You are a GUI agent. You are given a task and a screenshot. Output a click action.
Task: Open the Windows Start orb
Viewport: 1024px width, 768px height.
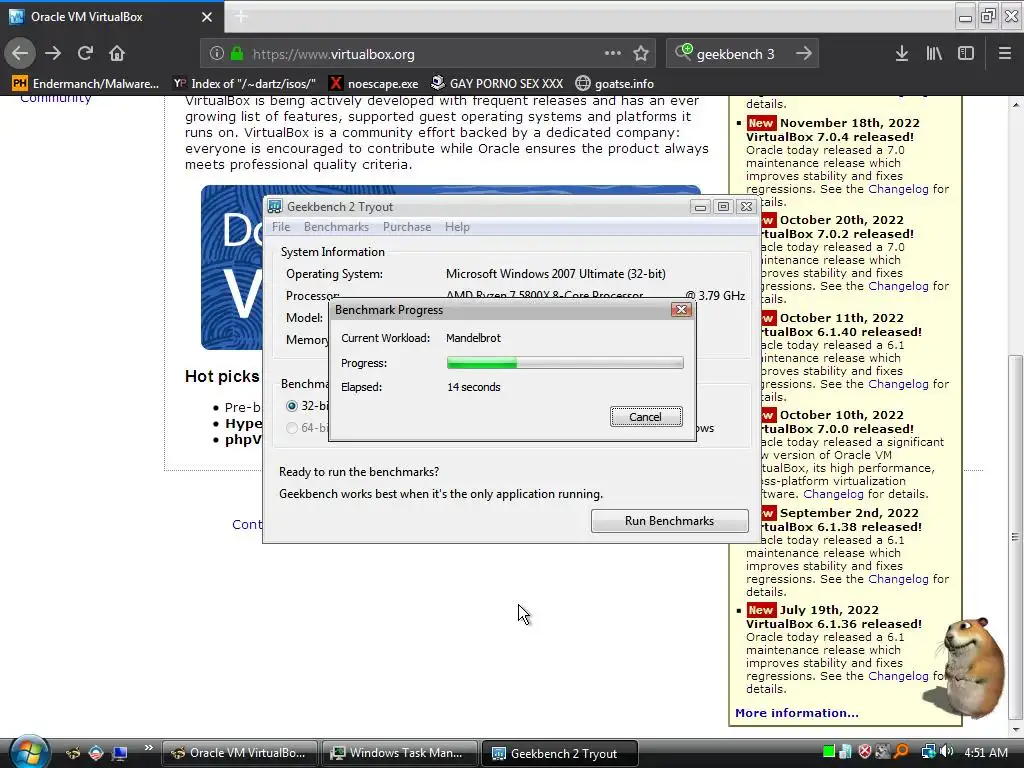pos(27,752)
